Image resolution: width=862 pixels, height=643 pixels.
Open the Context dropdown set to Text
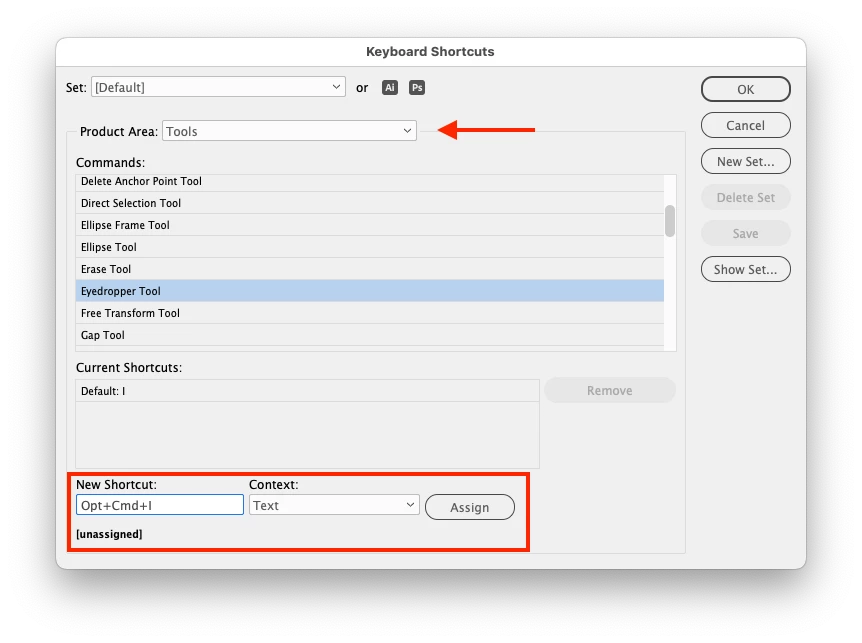(334, 505)
